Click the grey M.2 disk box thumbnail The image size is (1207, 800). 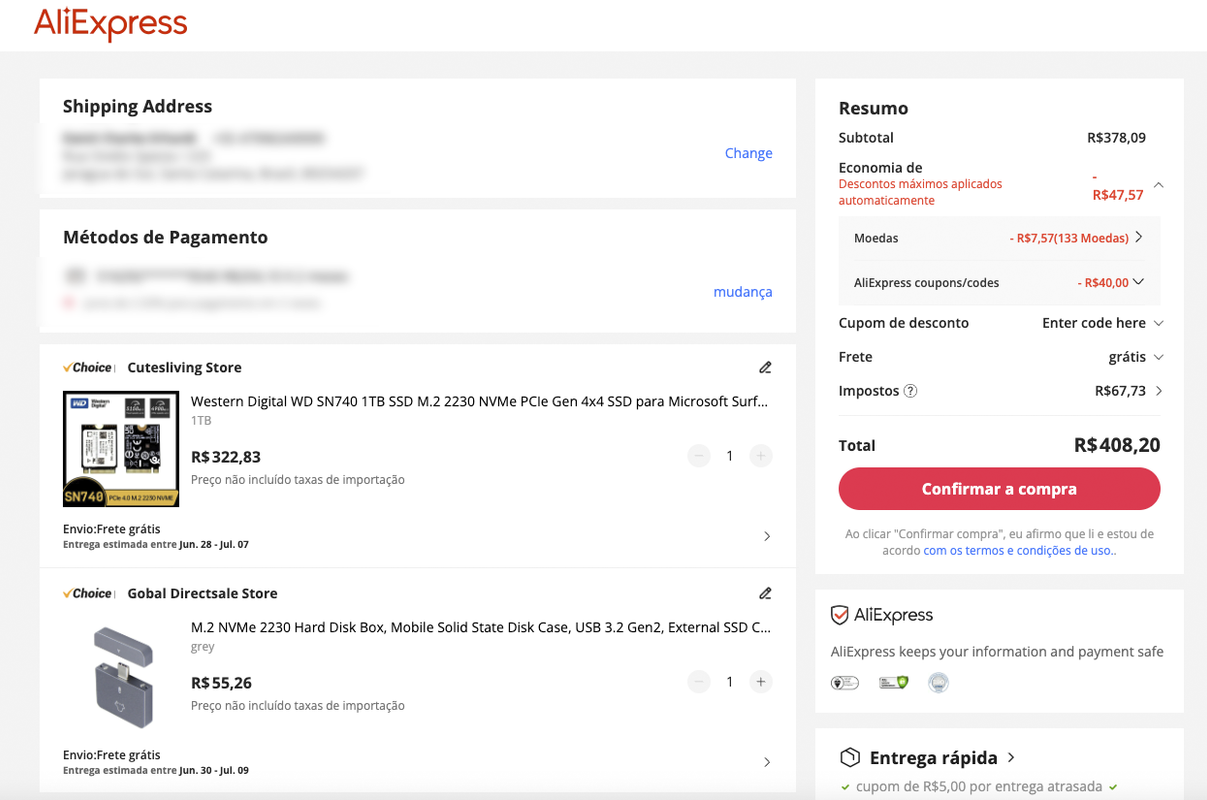[121, 675]
